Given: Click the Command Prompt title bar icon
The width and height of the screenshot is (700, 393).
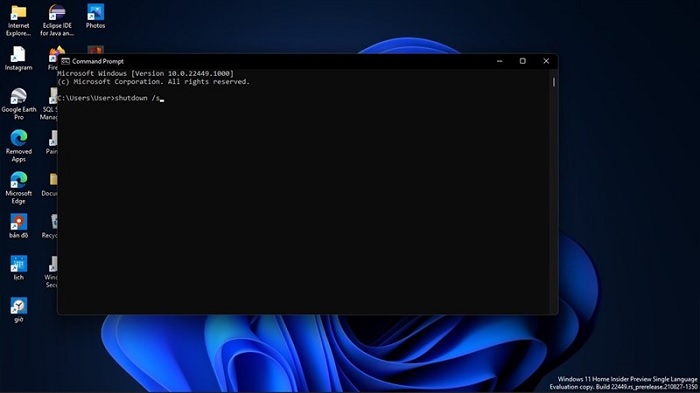Looking at the screenshot, I should (x=66, y=61).
